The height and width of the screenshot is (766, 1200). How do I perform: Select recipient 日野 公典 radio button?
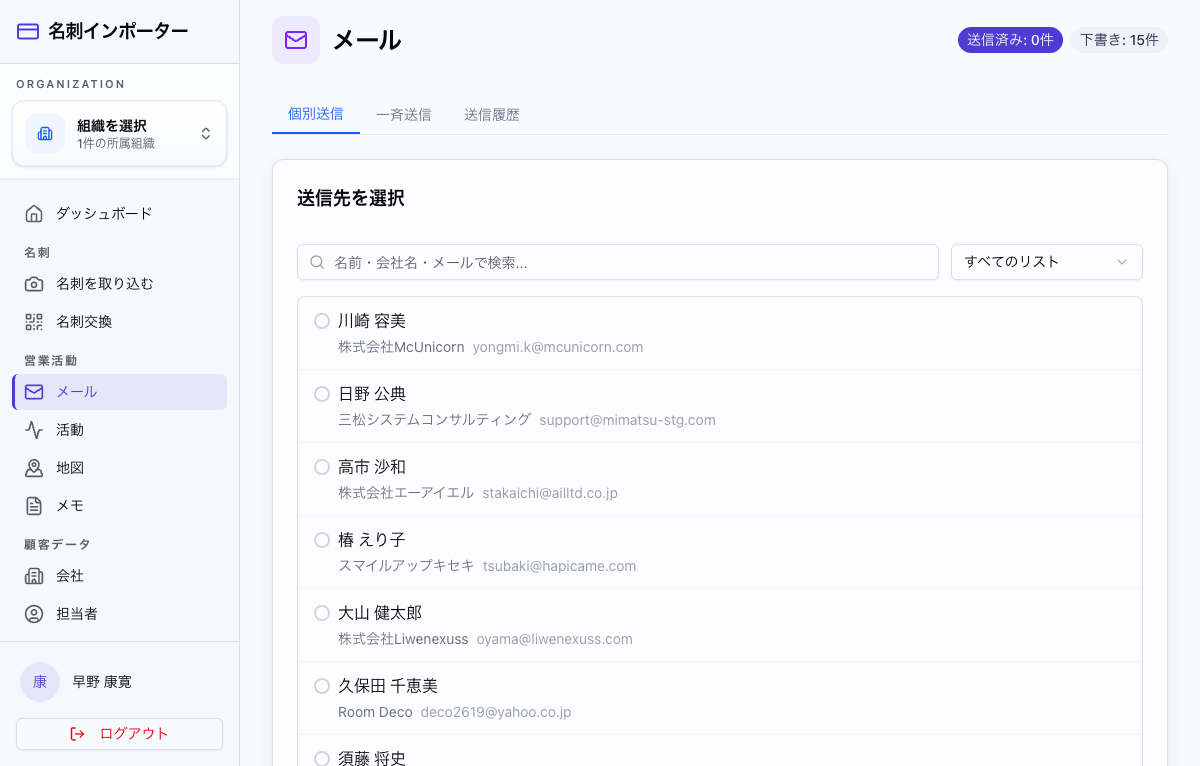pyautogui.click(x=322, y=394)
